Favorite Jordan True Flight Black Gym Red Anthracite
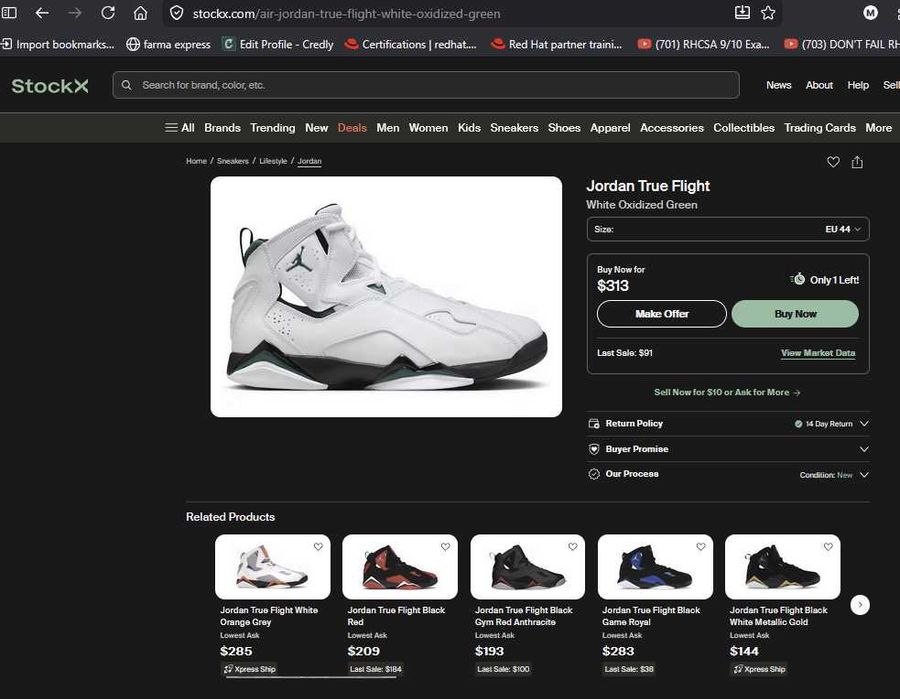This screenshot has height=699, width=900. [x=573, y=546]
